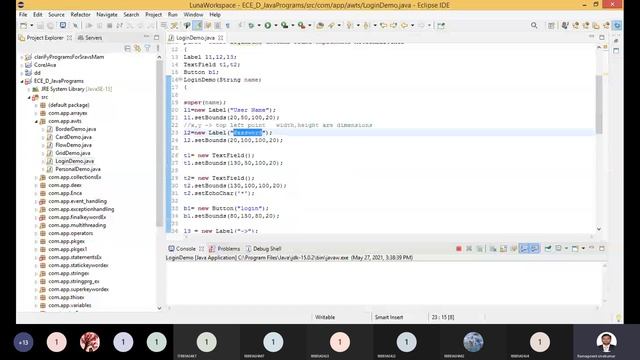640x360 pixels.
Task: Switch to the Servers tab
Action: [90, 38]
